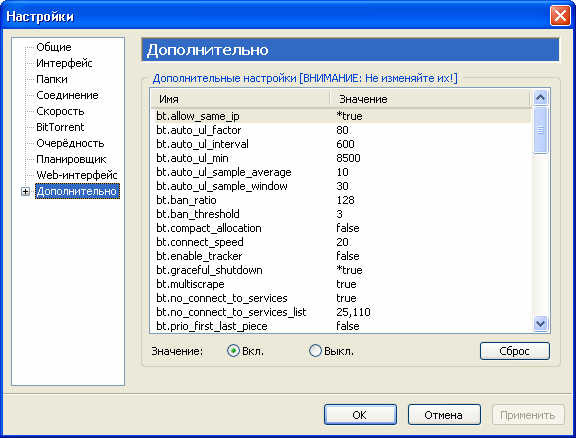Select the Дополнительно tree item

pyautogui.click(x=77, y=191)
